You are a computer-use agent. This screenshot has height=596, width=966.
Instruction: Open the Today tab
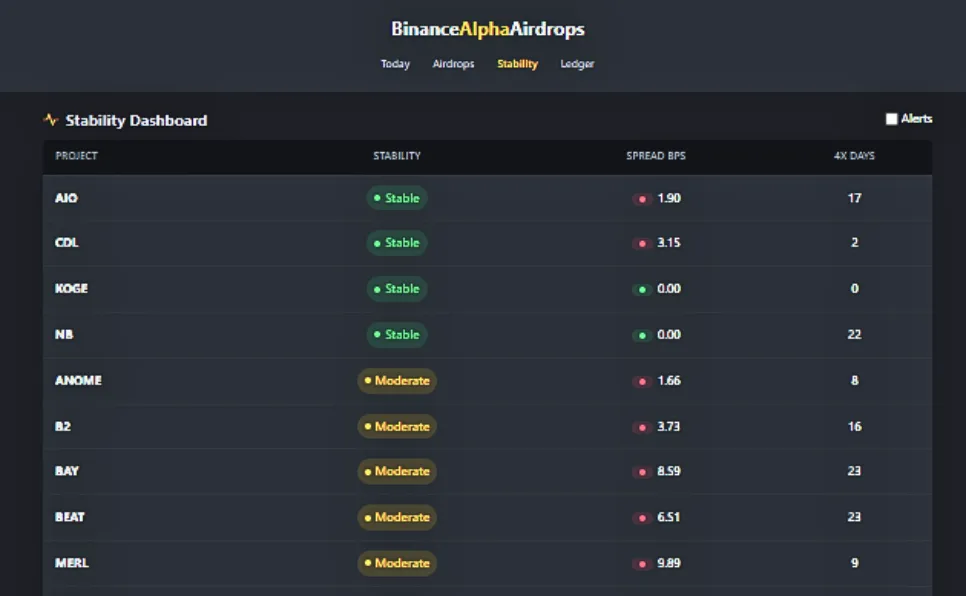(x=395, y=64)
